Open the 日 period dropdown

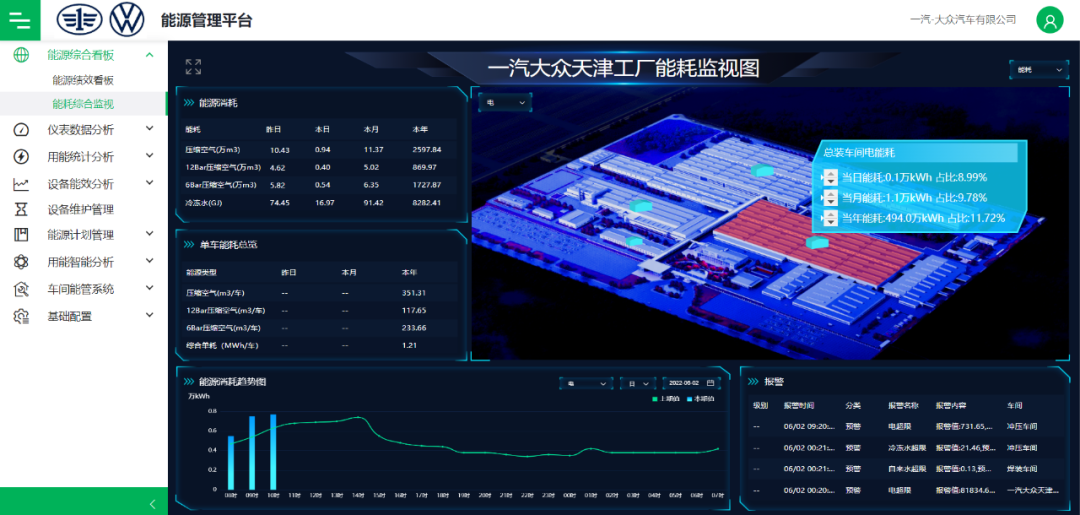[x=638, y=383]
